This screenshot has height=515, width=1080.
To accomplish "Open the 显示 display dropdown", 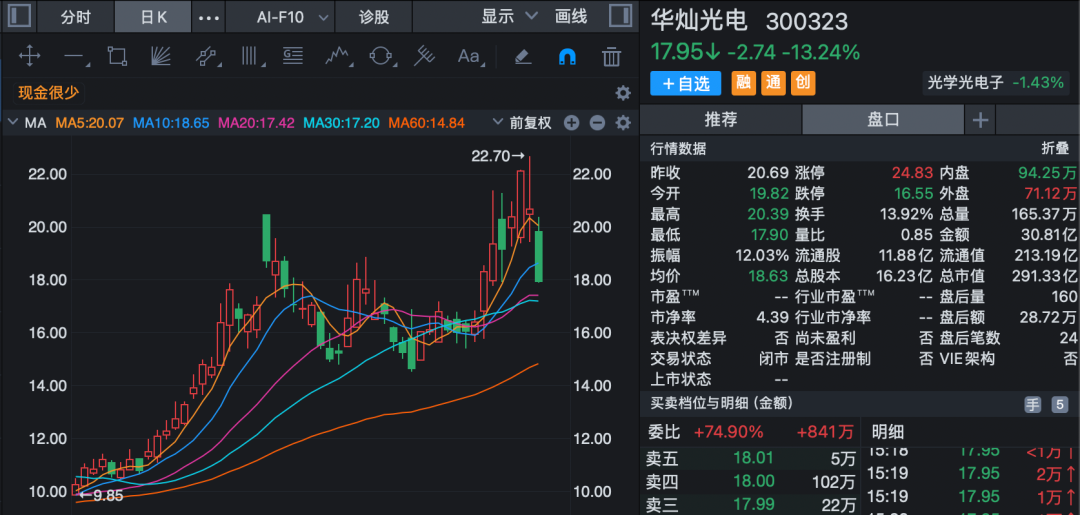I will coord(509,17).
